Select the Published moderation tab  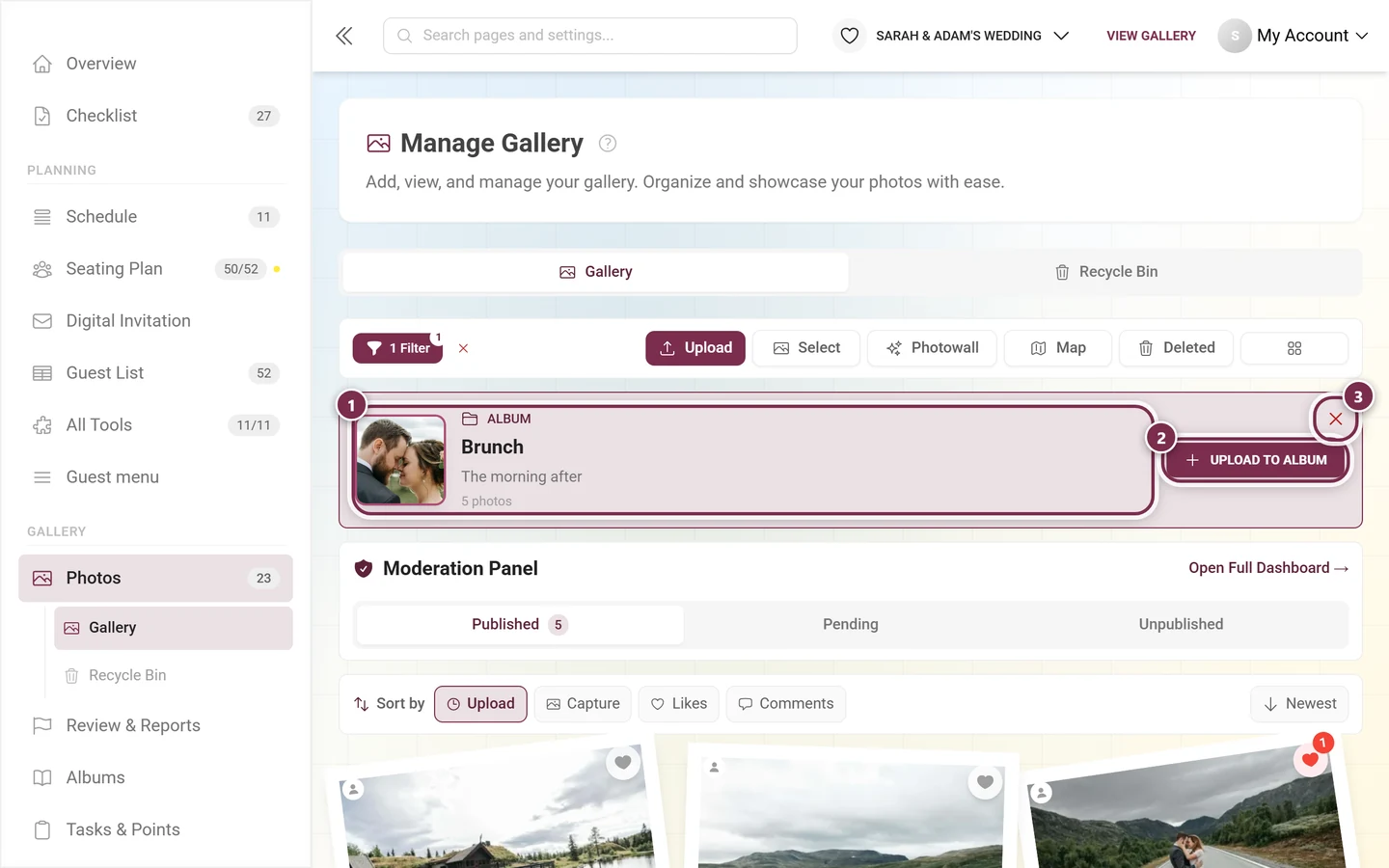click(520, 625)
